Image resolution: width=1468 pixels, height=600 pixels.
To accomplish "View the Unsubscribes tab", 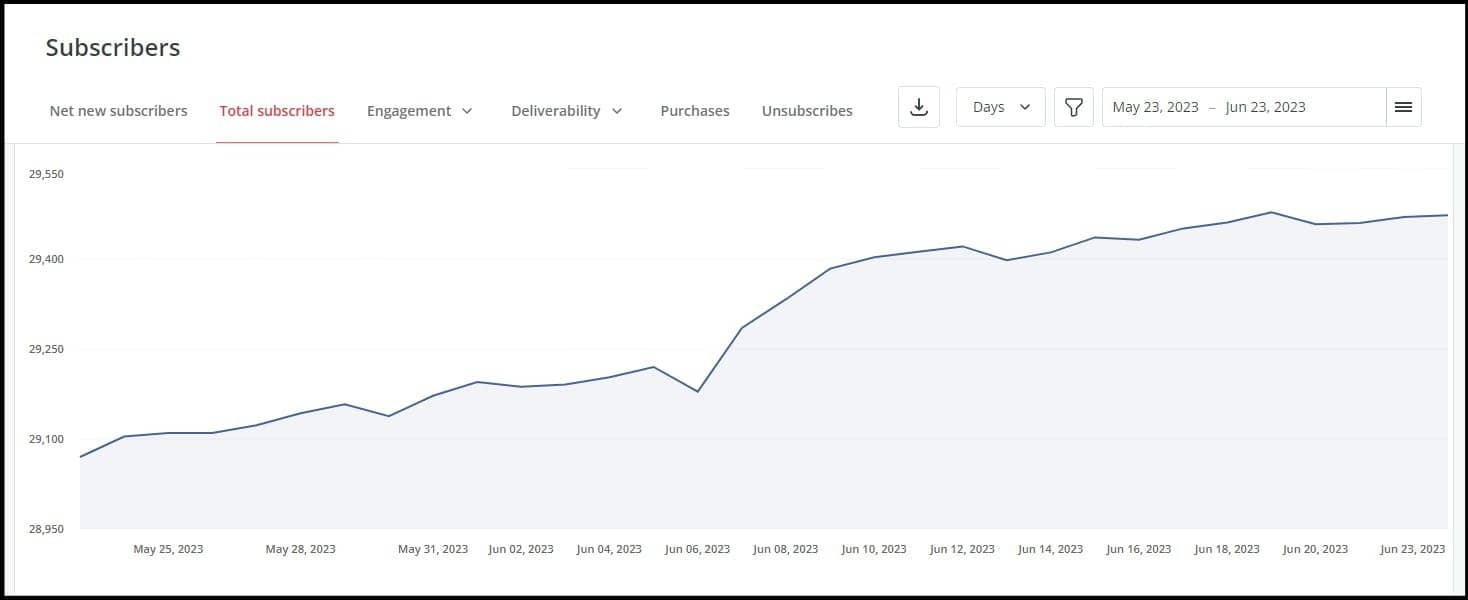I will [x=807, y=111].
